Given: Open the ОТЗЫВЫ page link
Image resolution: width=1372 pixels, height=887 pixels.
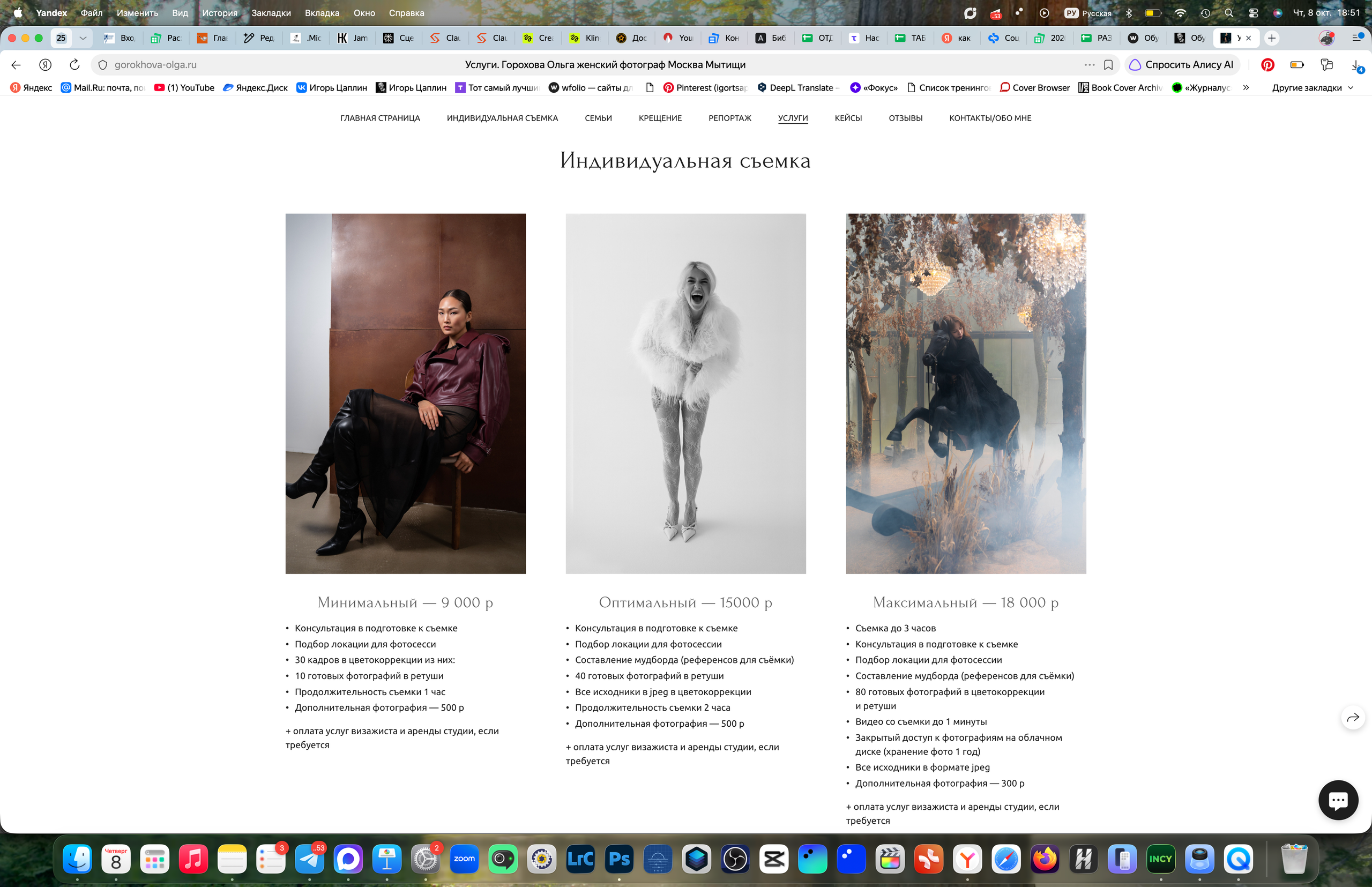Looking at the screenshot, I should click(905, 118).
